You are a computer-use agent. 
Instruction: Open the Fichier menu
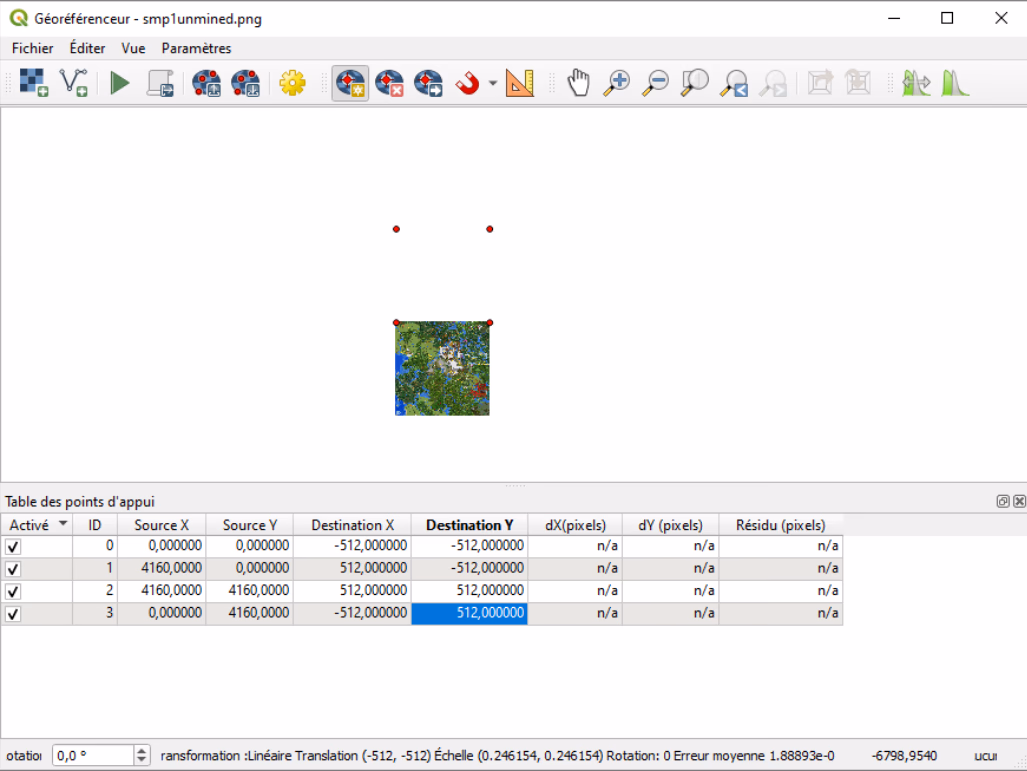click(33, 48)
